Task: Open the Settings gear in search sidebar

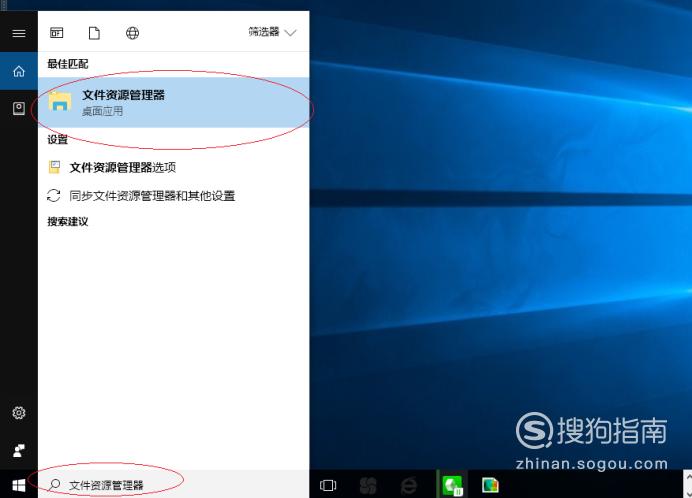Action: point(19,413)
